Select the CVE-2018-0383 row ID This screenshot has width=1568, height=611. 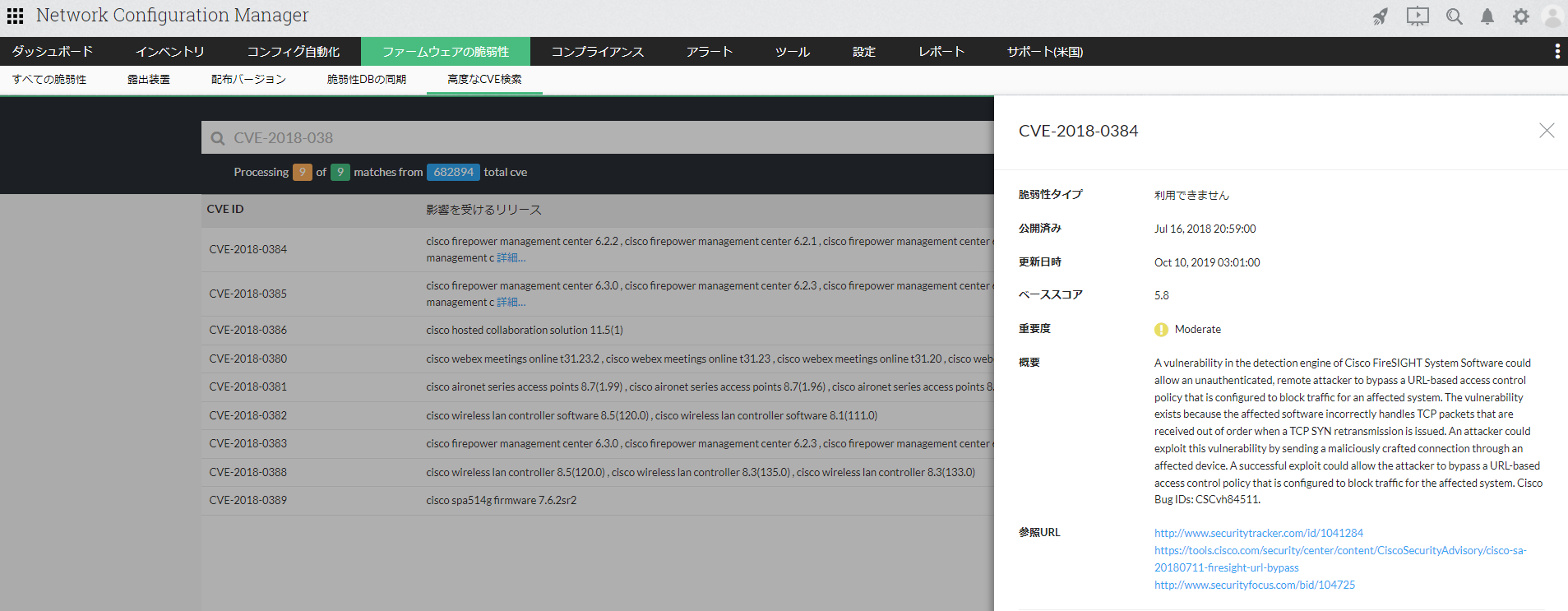click(x=248, y=444)
